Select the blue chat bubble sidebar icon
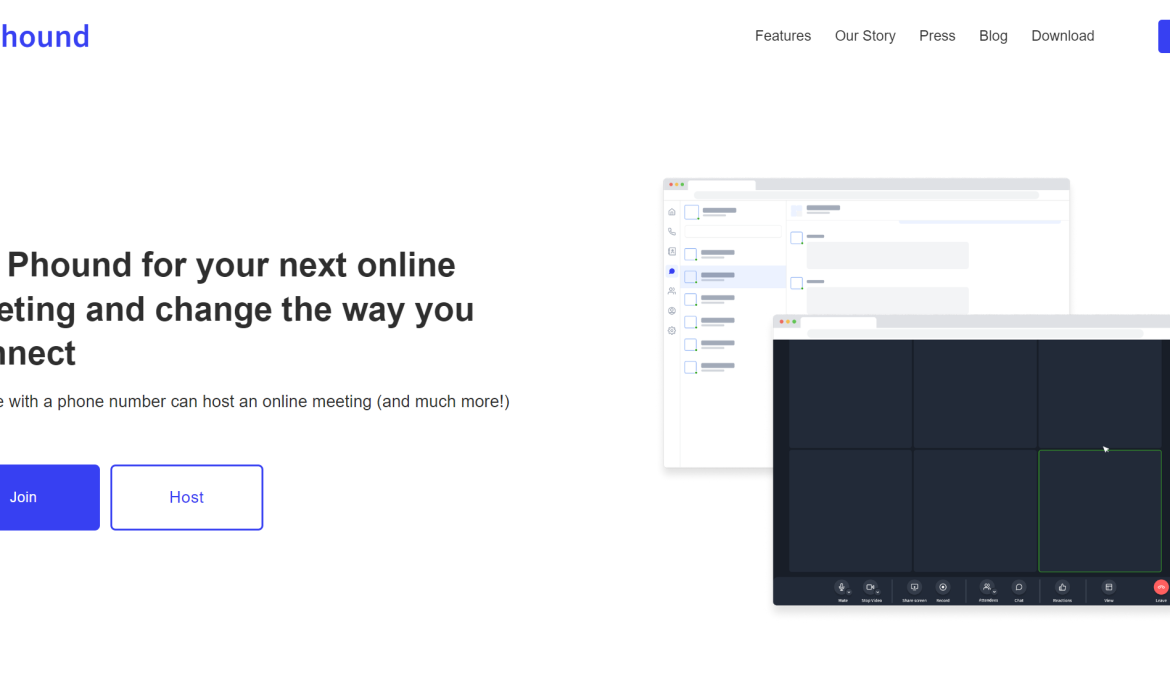This screenshot has height=694, width=1170. [672, 271]
